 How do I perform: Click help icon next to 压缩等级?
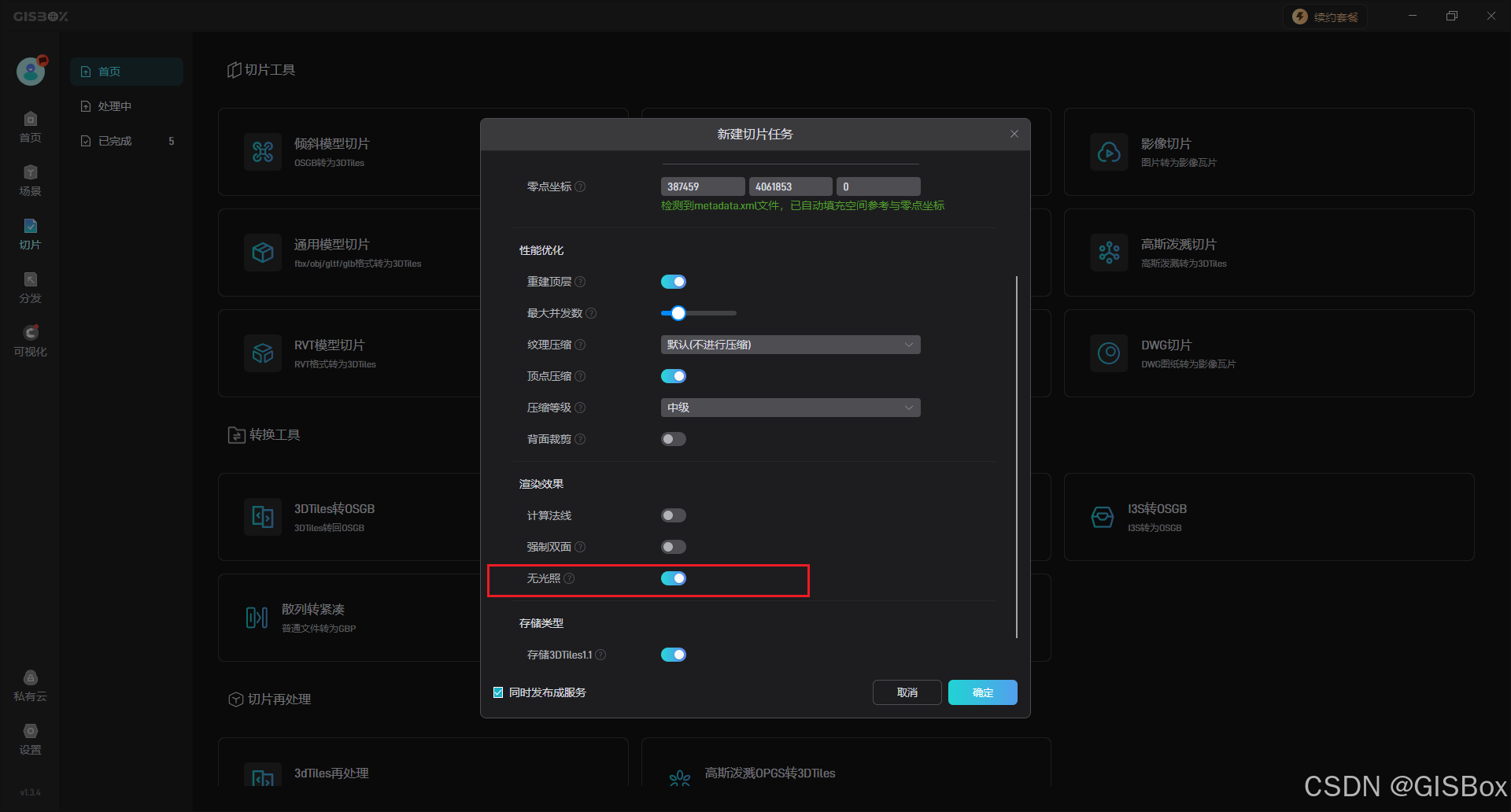tap(580, 408)
